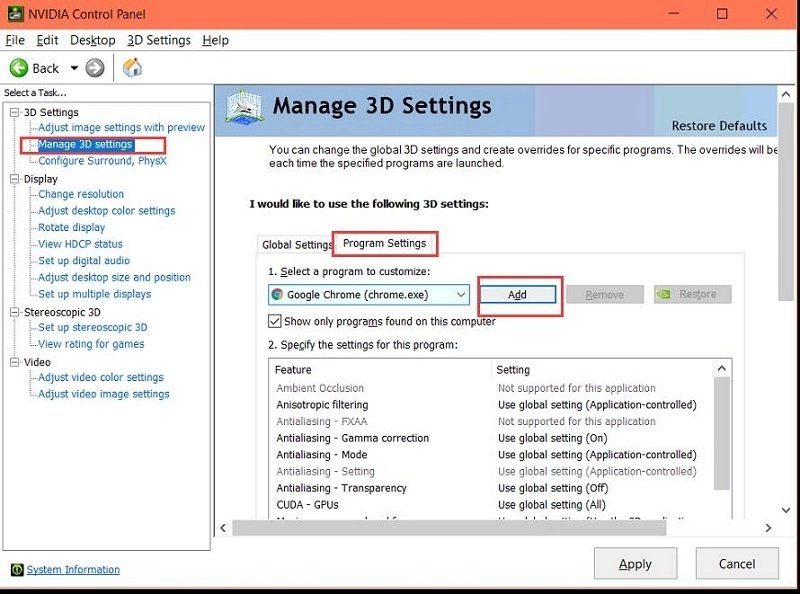Open the Help menu
Viewport: 800px width, 594px height.
[x=215, y=40]
